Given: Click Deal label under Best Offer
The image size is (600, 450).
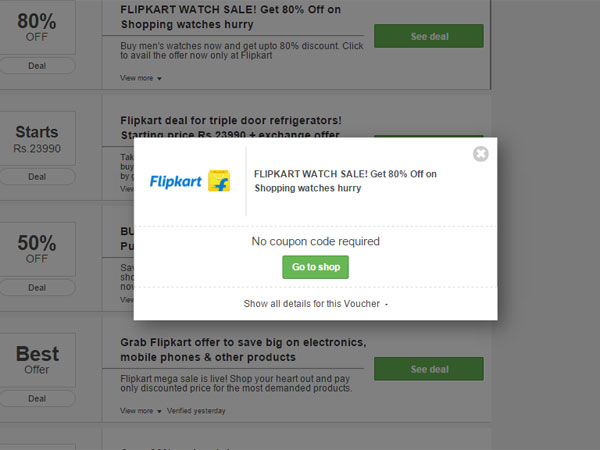Looking at the screenshot, I should tap(37, 398).
